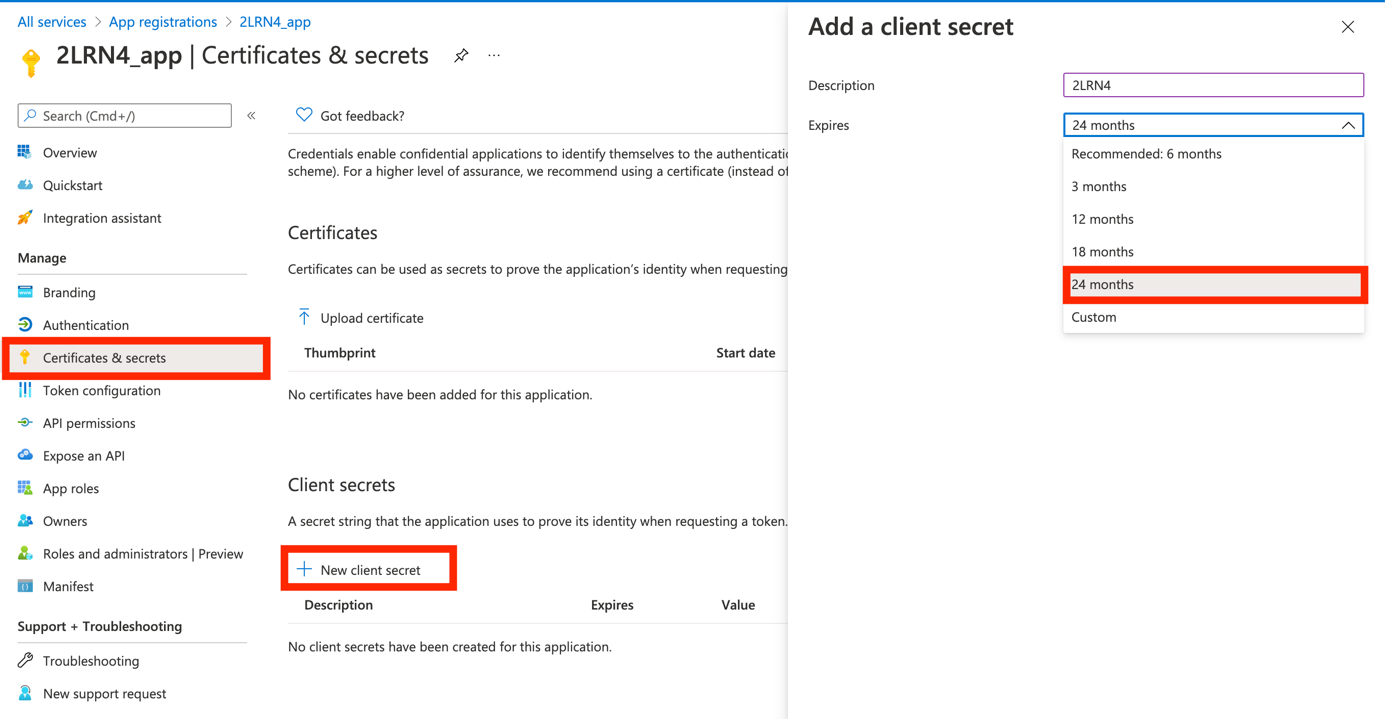Click the Start date column header

[746, 352]
